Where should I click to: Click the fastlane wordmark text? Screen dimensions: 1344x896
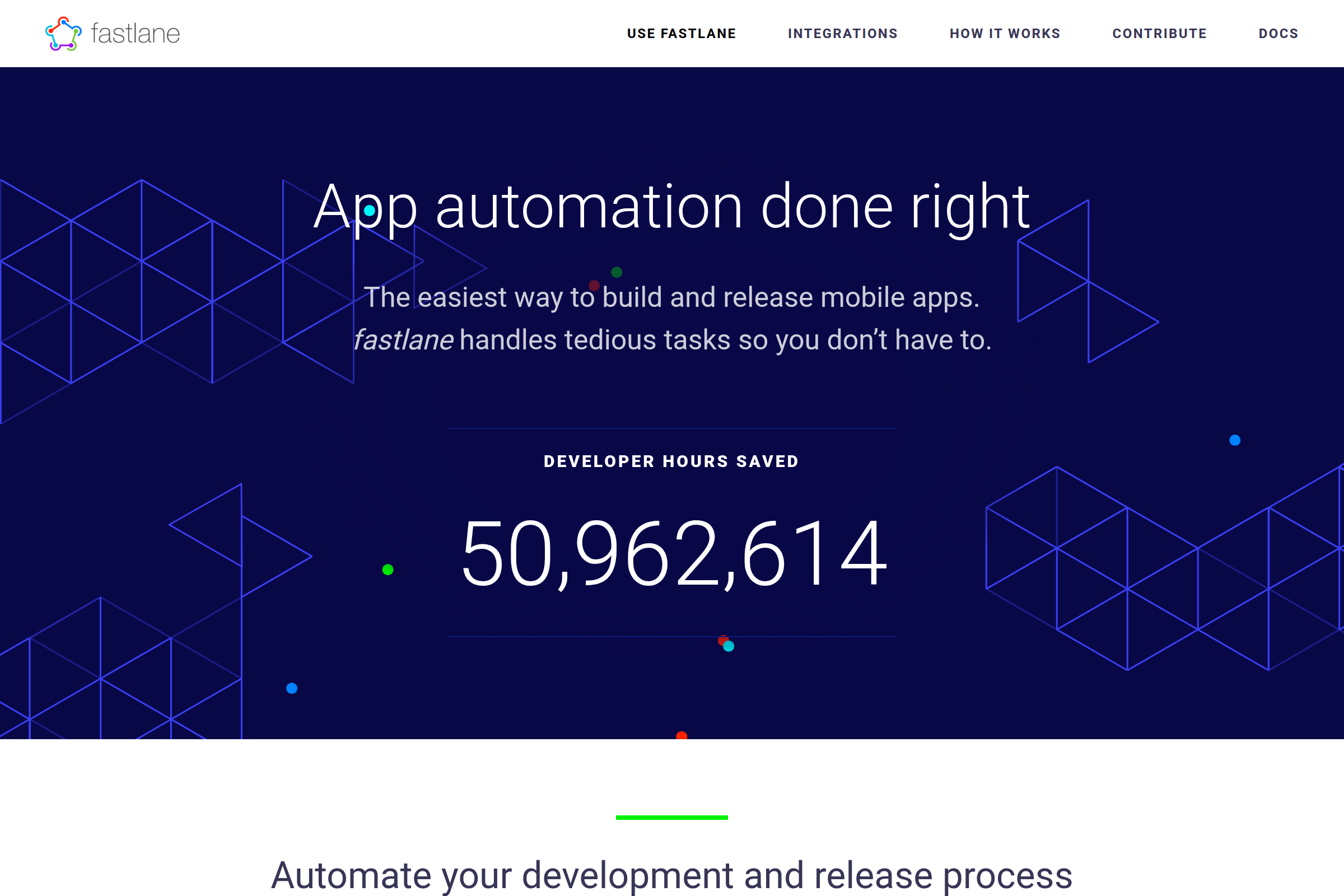135,34
